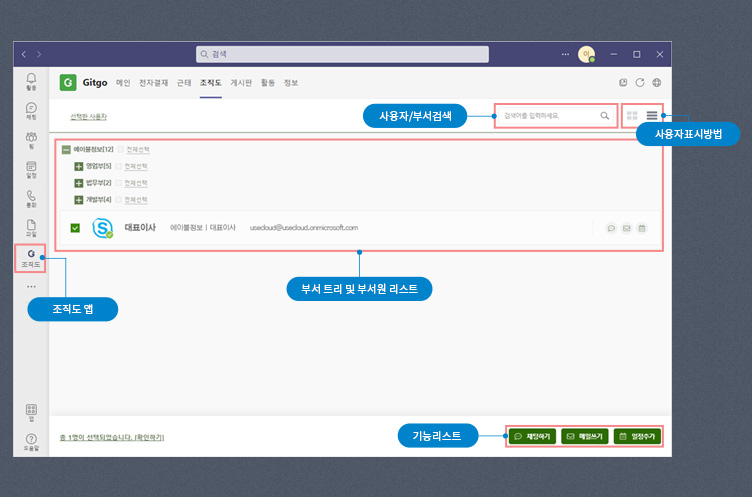Click the 일정추가 button
This screenshot has height=497, width=752.
click(x=636, y=437)
